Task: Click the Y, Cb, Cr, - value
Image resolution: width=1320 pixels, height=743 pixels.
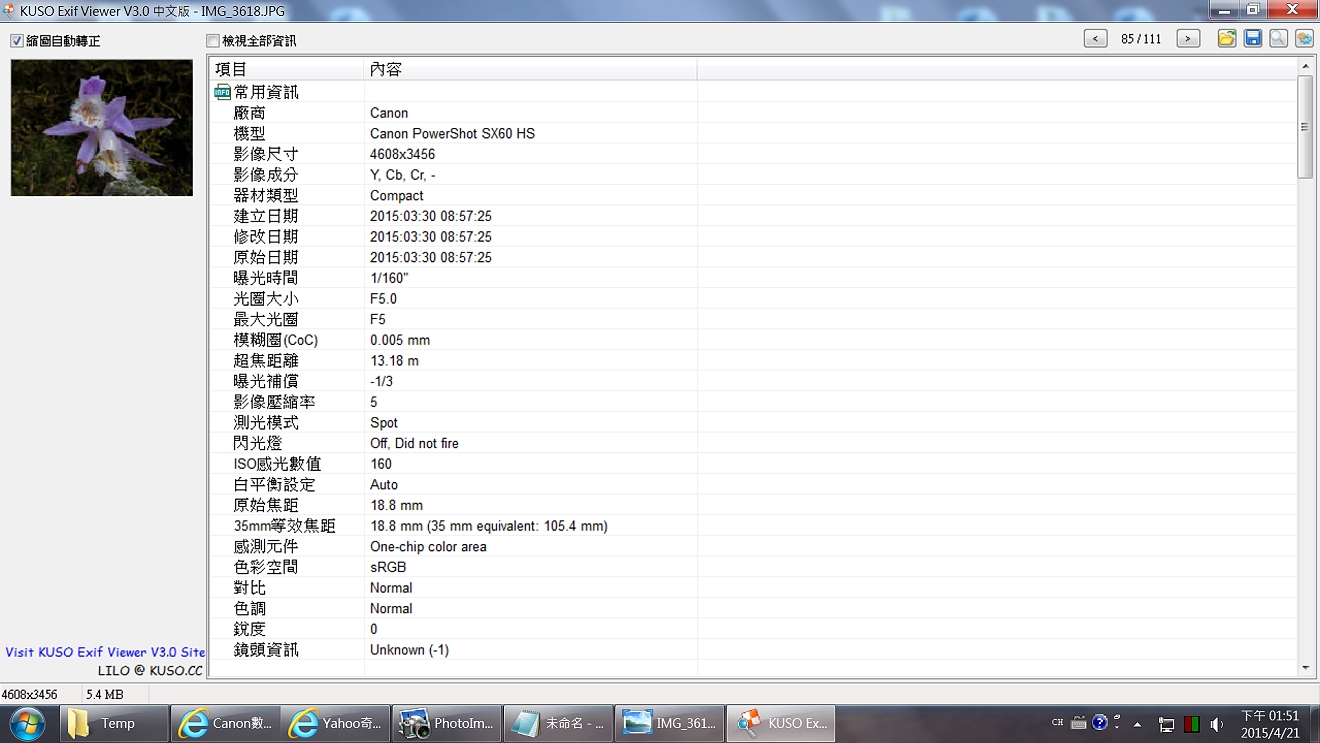Action: (x=403, y=175)
